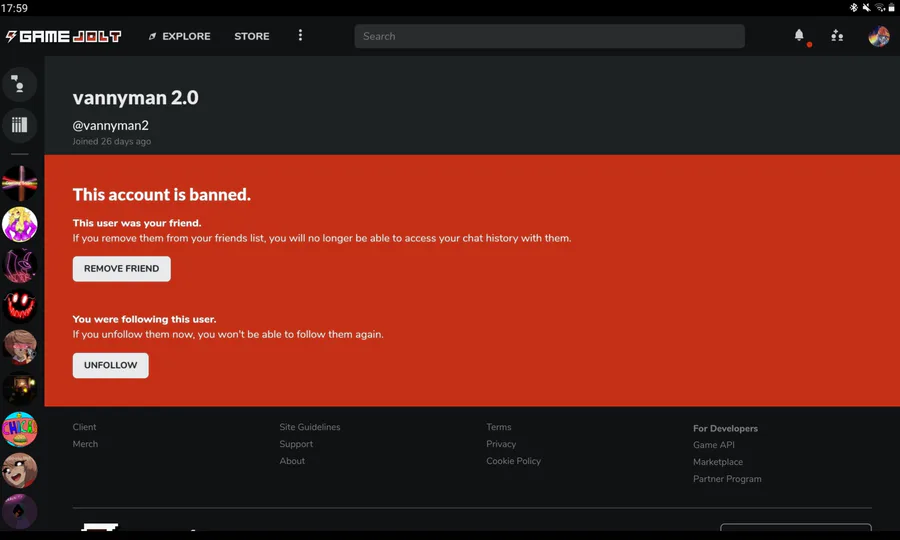
Task: Open the blonde purple character community
Action: point(19,224)
